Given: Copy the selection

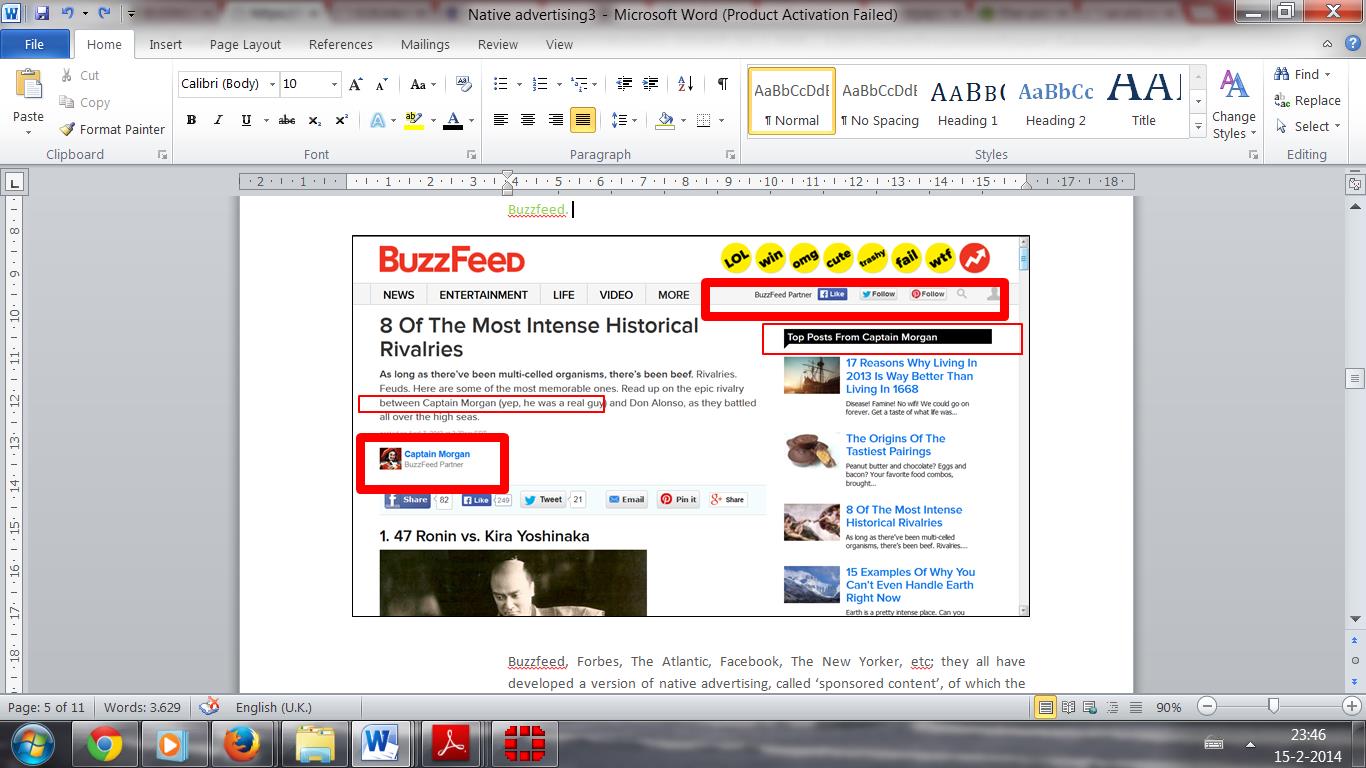Looking at the screenshot, I should coord(84,102).
